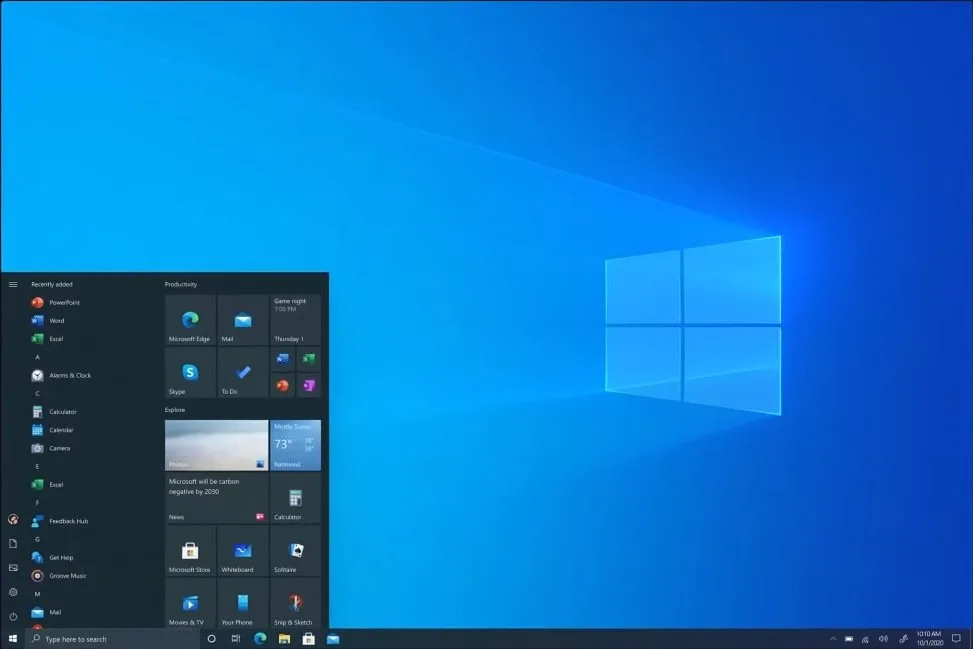Viewport: 973px width, 649px height.
Task: Open the Pictures icon in Start rail
Action: pos(13,568)
